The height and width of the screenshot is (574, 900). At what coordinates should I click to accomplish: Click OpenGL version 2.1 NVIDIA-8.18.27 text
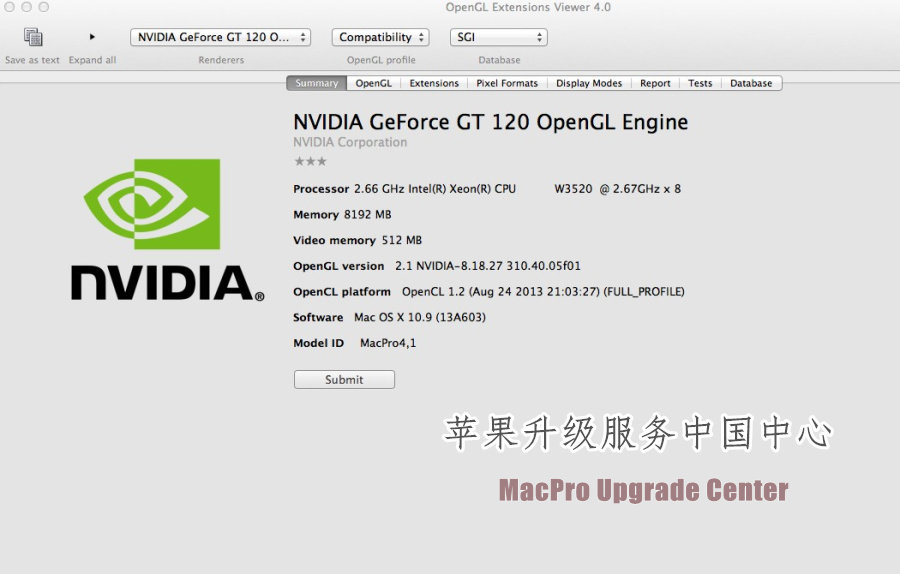pos(488,266)
